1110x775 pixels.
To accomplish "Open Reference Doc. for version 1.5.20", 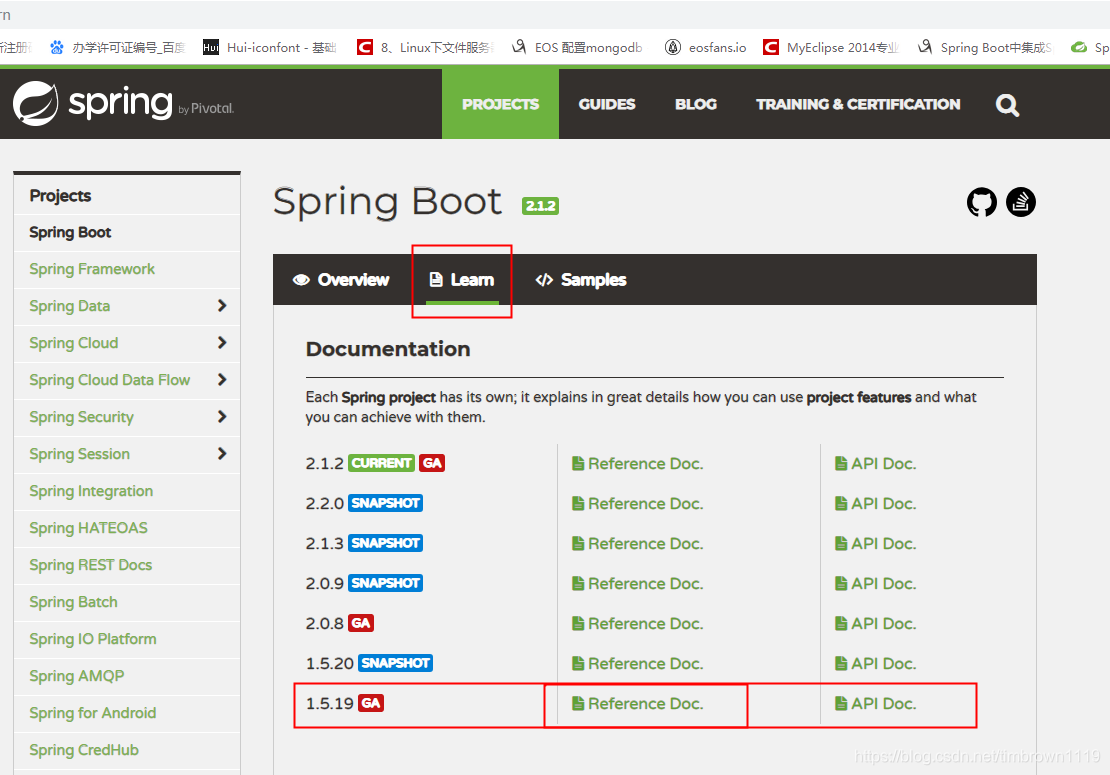I will 637,663.
